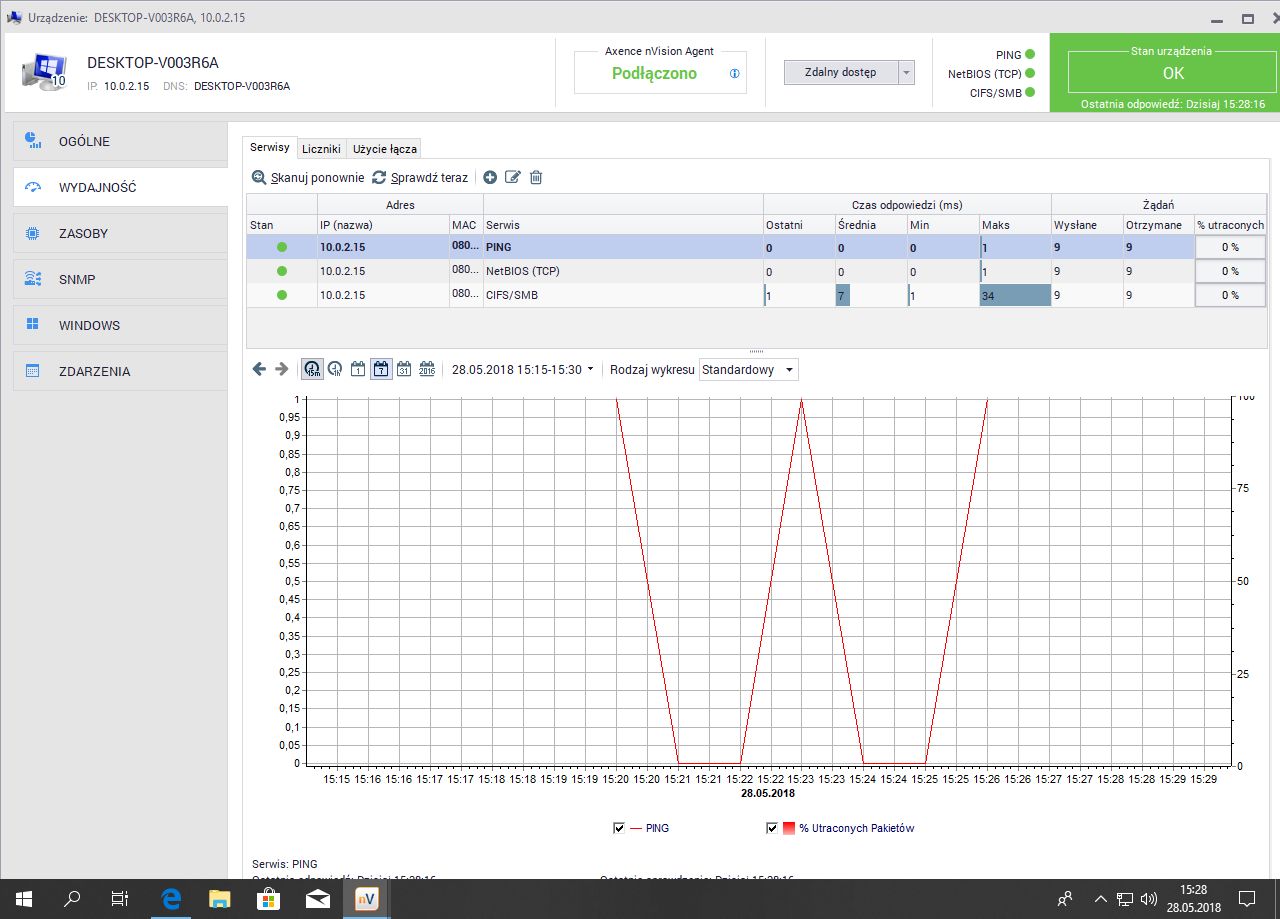Select the 15-minute time range icon
This screenshot has width=1280, height=919.
(312, 369)
